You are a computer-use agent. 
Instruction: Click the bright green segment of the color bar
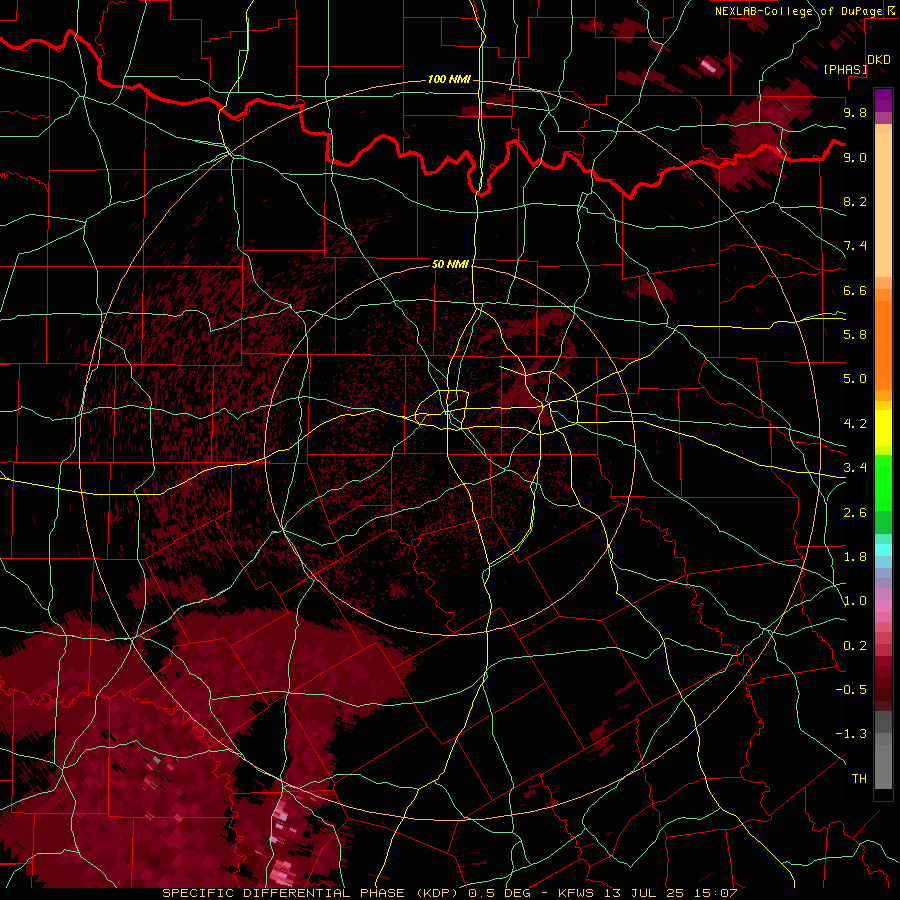coord(883,483)
